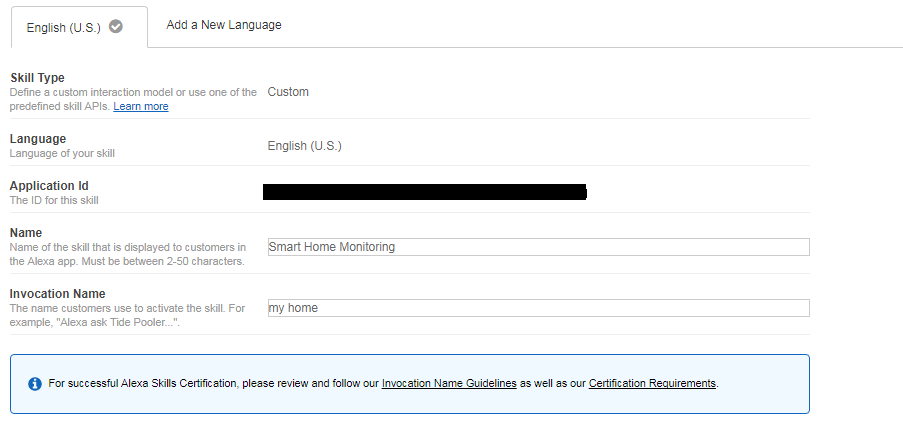Viewport: 903px width, 427px height.
Task: Open the Invocation Name Guidelines link
Action: 449,383
